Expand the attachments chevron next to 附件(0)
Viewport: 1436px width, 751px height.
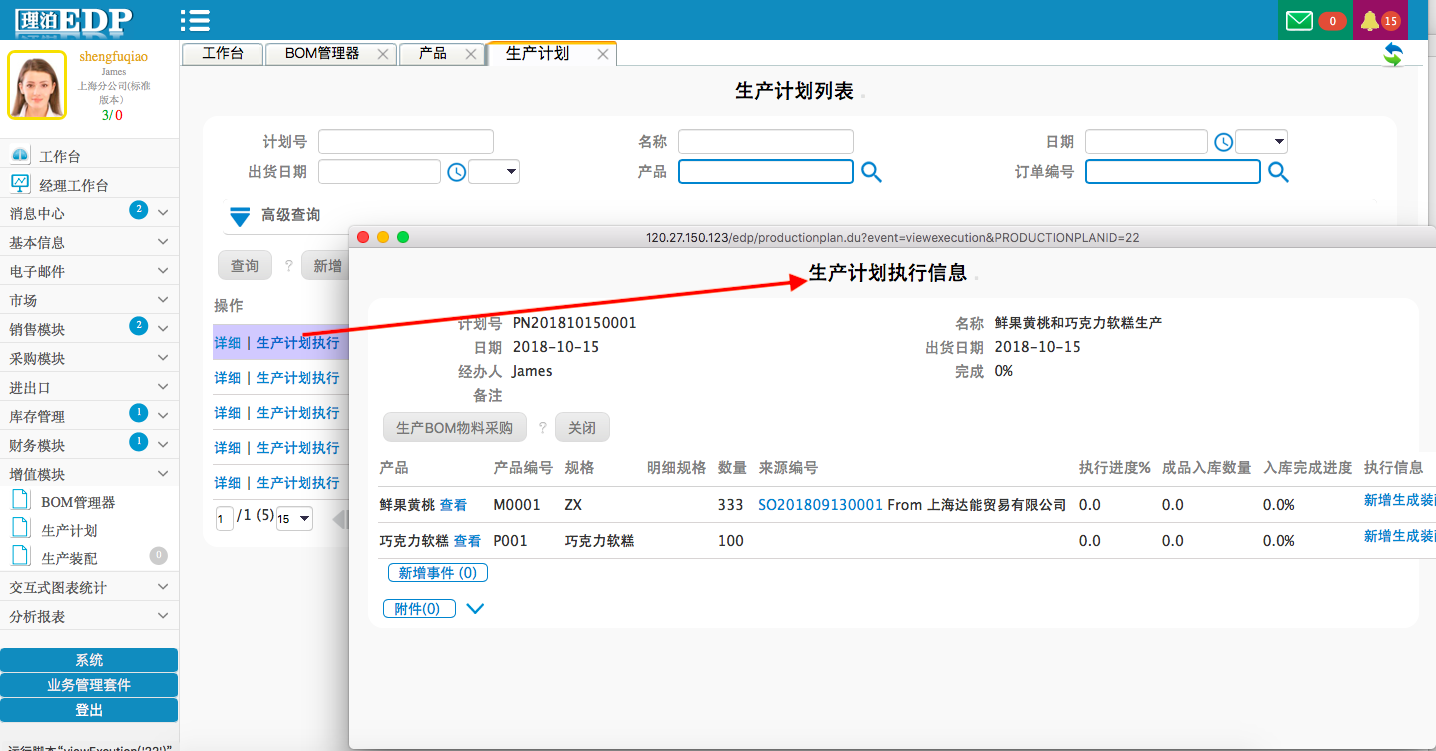coord(475,608)
